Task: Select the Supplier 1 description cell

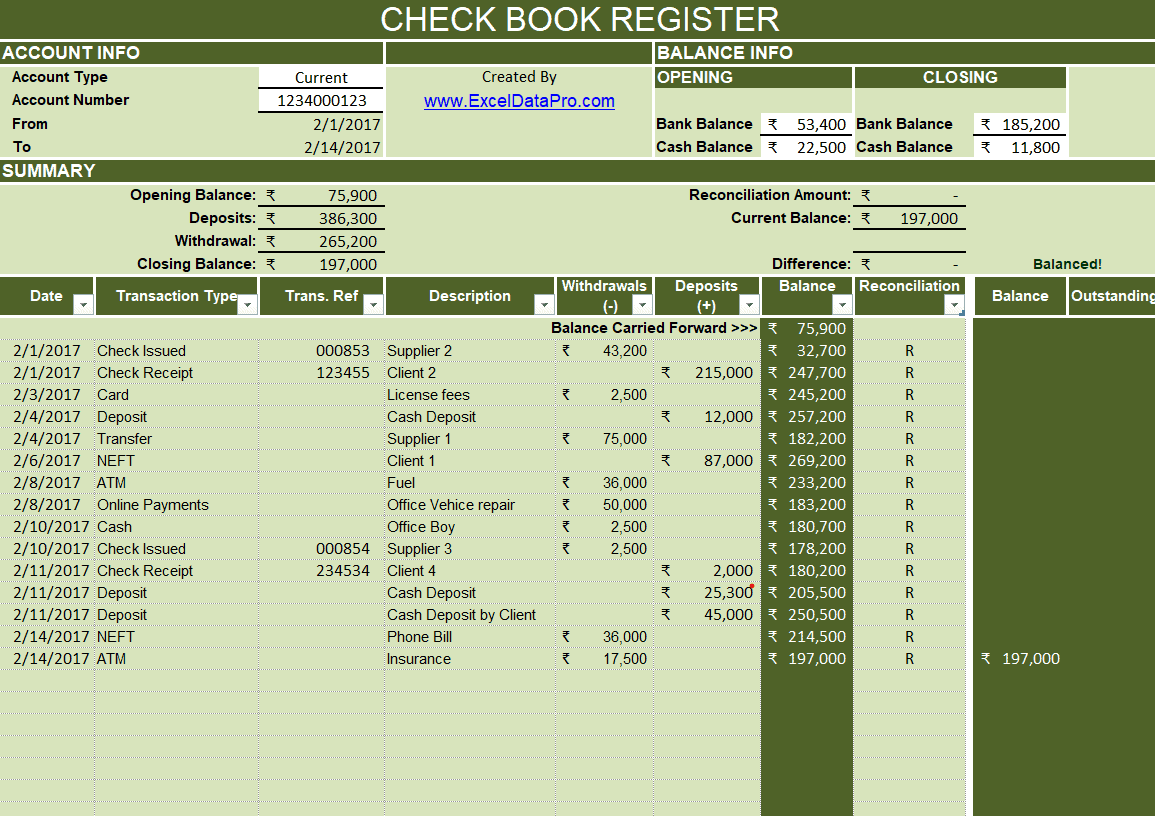Action: (469, 439)
